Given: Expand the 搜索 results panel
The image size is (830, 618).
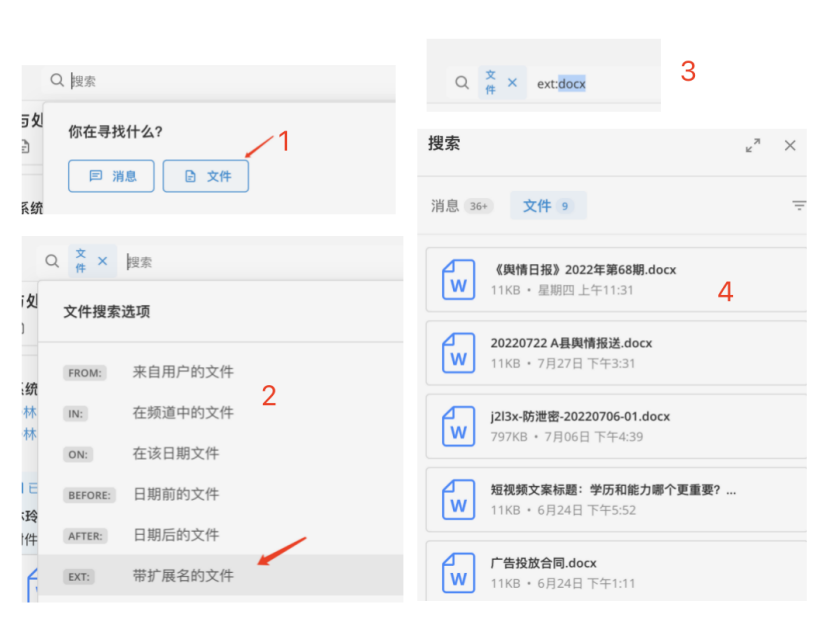Looking at the screenshot, I should click(x=753, y=146).
